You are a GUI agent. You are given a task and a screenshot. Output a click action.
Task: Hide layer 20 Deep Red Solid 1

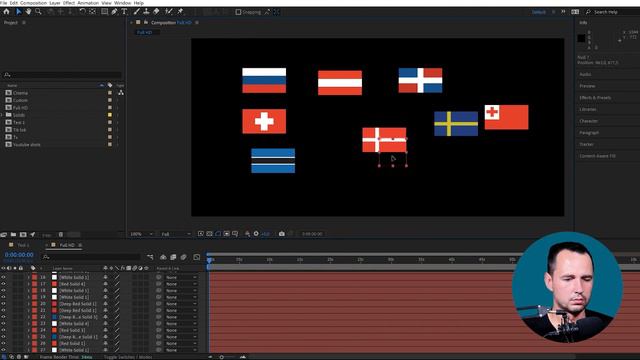click(3, 304)
